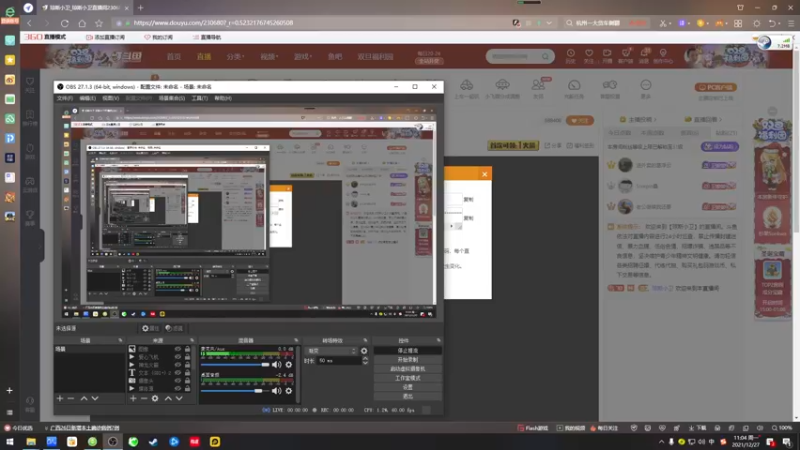Screen dimensions: 800x450
Task: Toggle lock on 摄像头 source
Action: pyautogui.click(x=187, y=381)
